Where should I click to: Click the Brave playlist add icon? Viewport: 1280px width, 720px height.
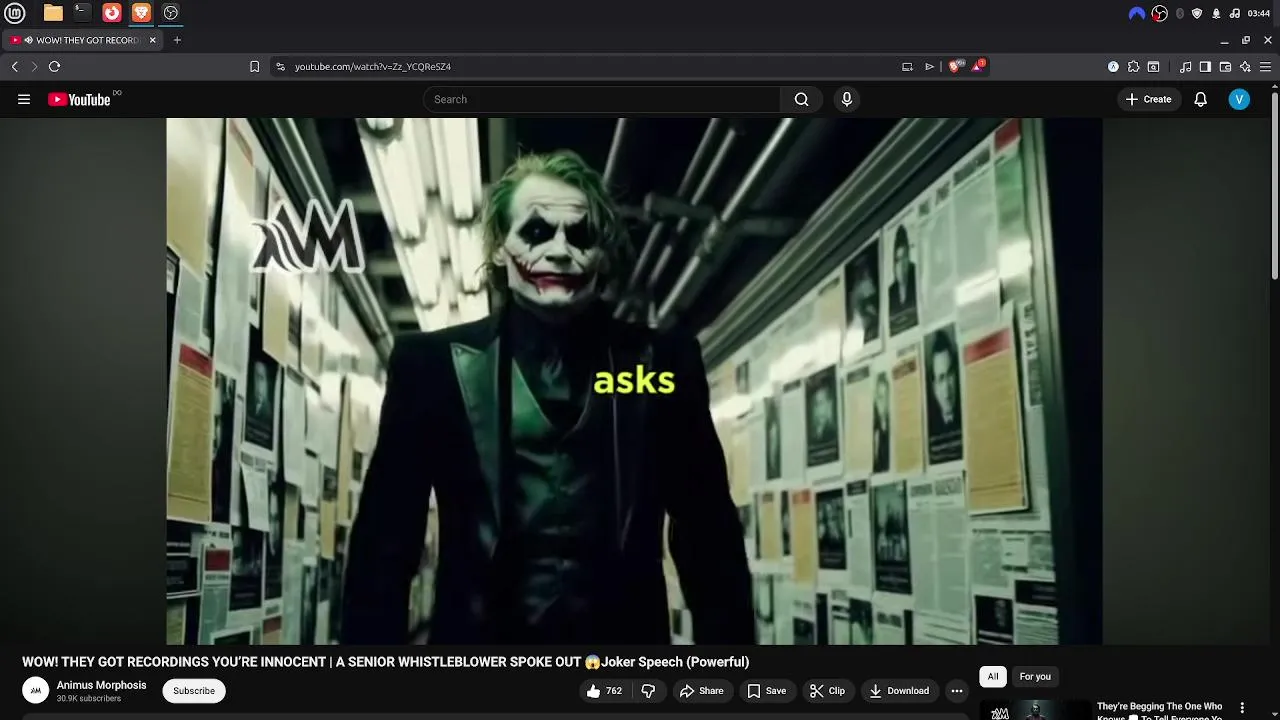click(929, 66)
